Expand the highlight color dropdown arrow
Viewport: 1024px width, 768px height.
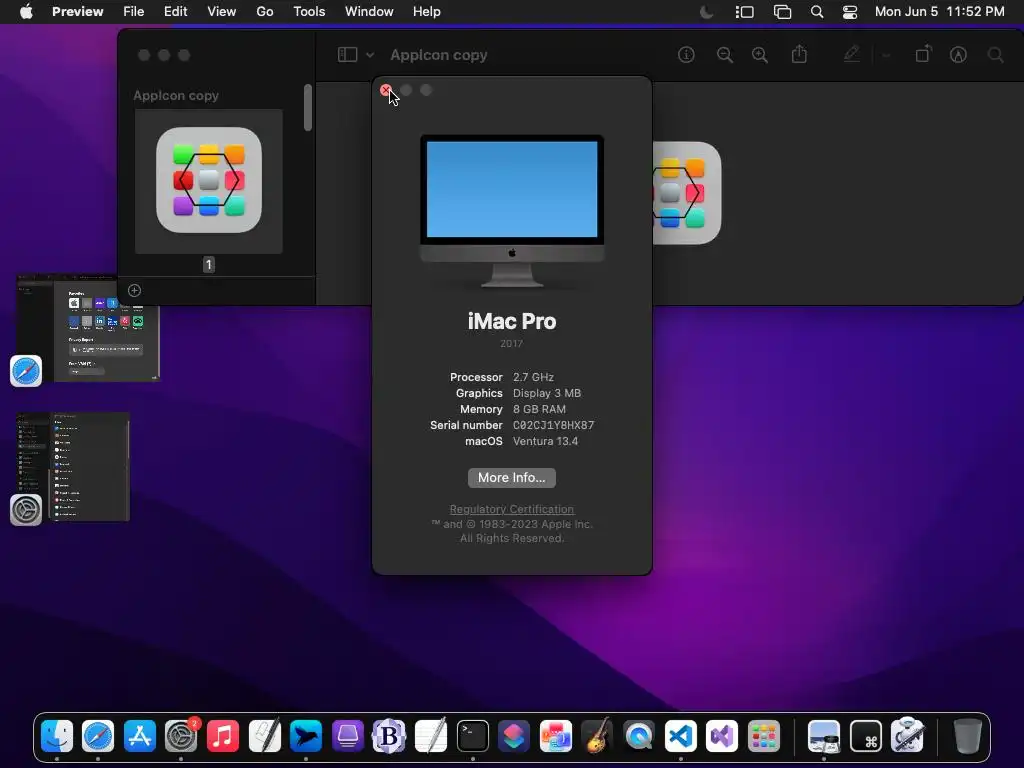[x=886, y=56]
